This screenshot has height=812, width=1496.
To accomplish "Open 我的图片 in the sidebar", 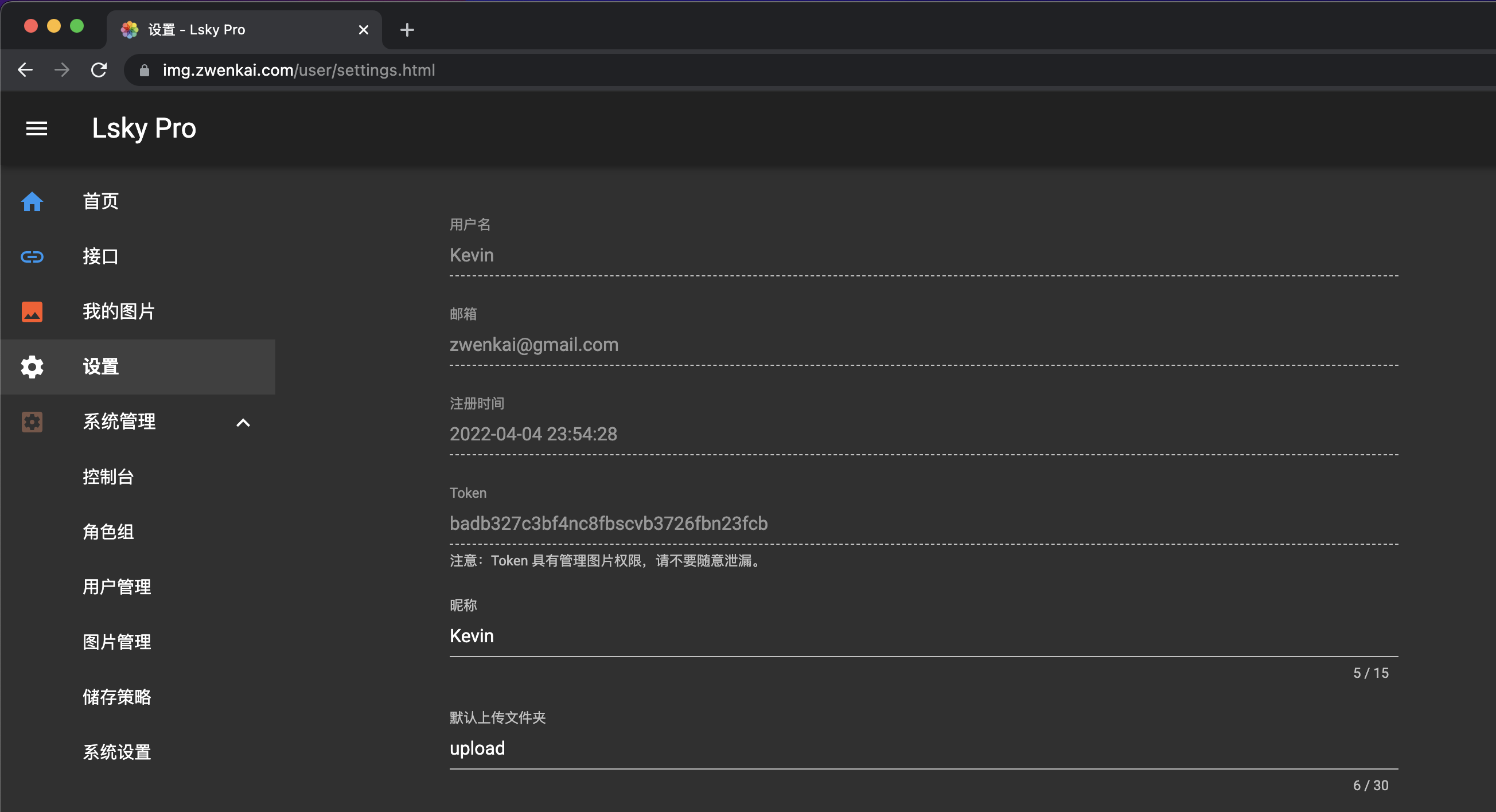I will pyautogui.click(x=119, y=312).
